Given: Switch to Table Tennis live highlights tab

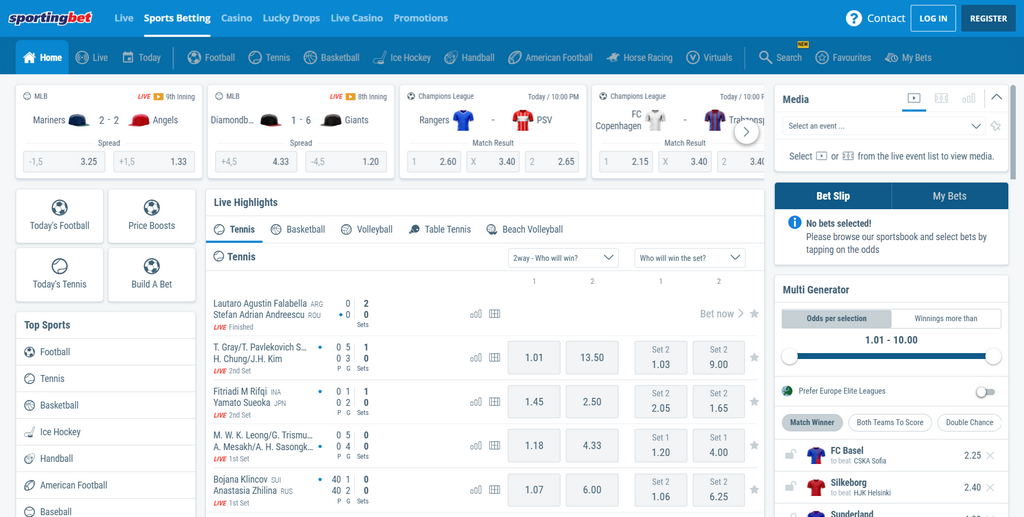Looking at the screenshot, I should click(439, 230).
